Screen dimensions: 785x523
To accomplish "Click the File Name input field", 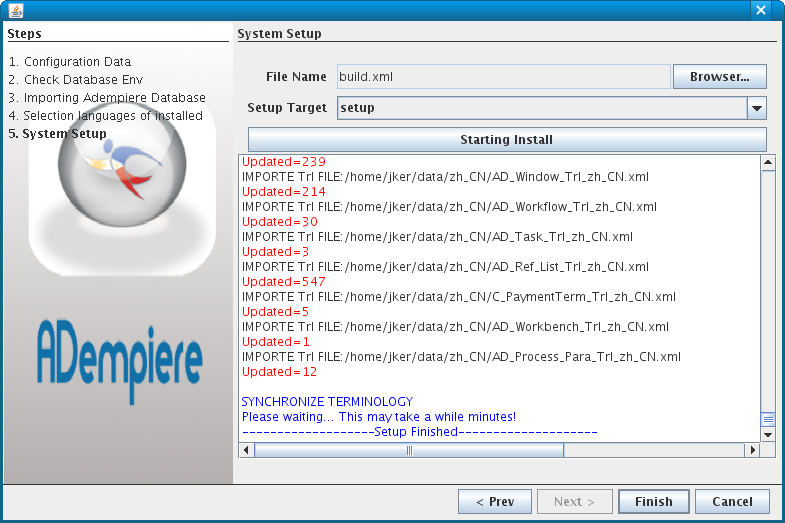I will coord(503,77).
